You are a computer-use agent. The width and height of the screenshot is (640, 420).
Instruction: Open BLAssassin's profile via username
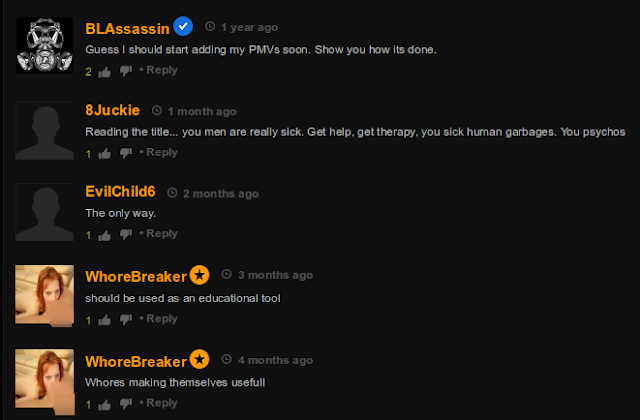pos(127,29)
